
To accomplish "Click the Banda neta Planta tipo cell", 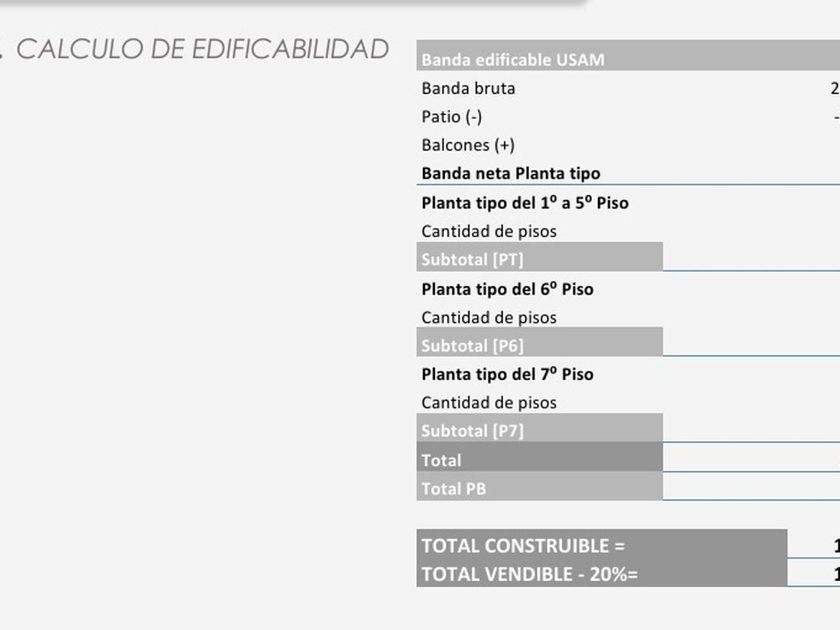I will pyautogui.click(x=510, y=174).
